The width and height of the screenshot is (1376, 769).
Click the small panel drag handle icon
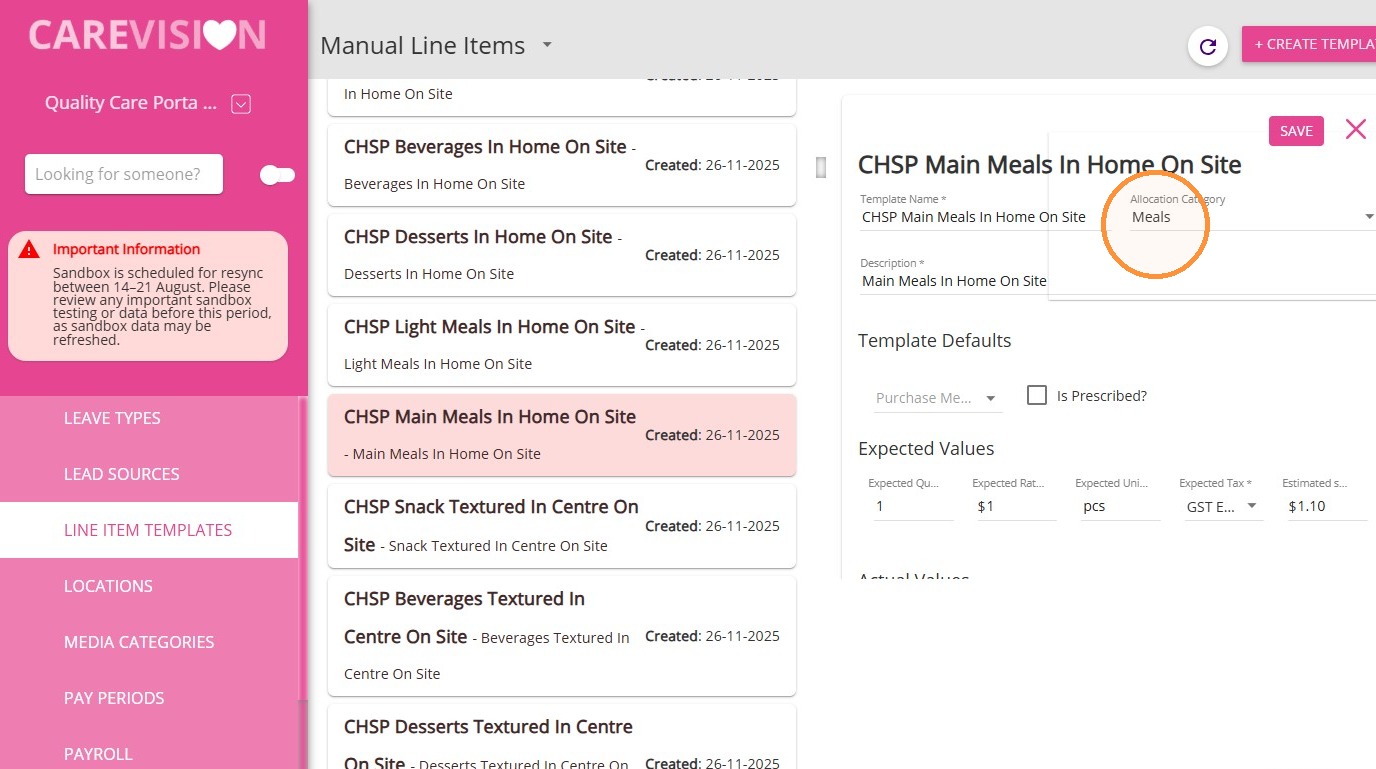pos(821,167)
